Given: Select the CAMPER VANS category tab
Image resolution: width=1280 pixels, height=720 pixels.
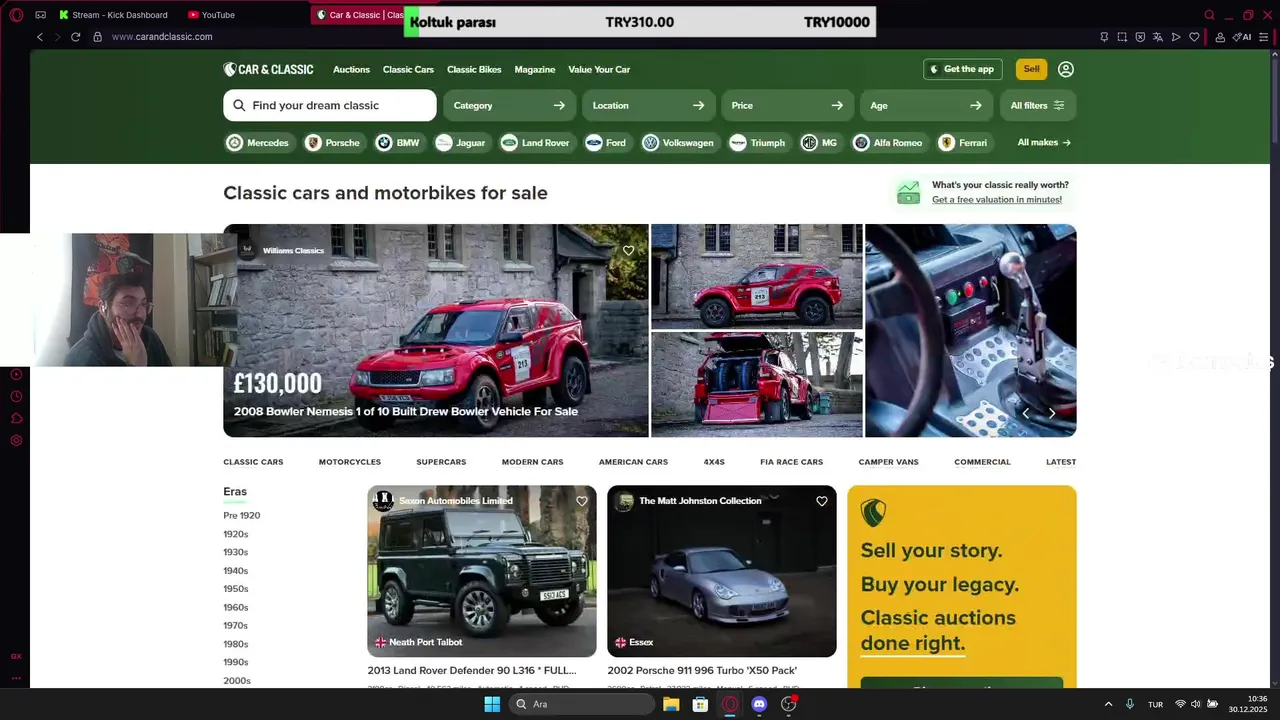Looking at the screenshot, I should [888, 462].
